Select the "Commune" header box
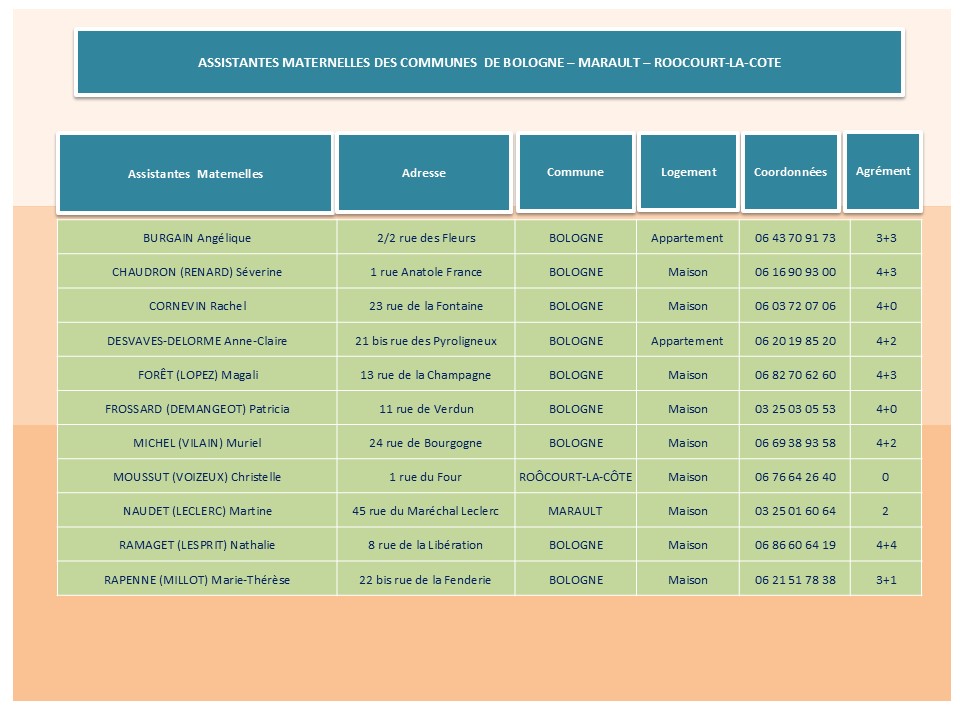960x720 pixels. (575, 172)
